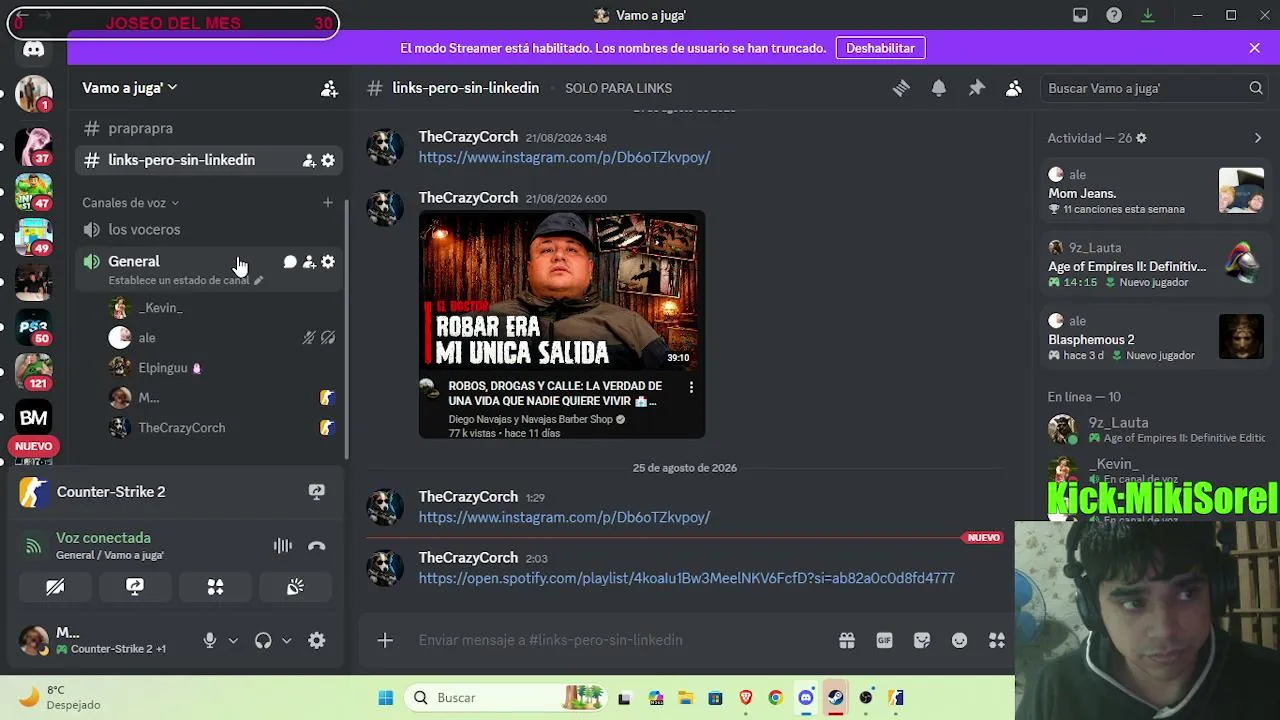Toggle headphones deafen
The height and width of the screenshot is (720, 1280).
pyautogui.click(x=263, y=641)
